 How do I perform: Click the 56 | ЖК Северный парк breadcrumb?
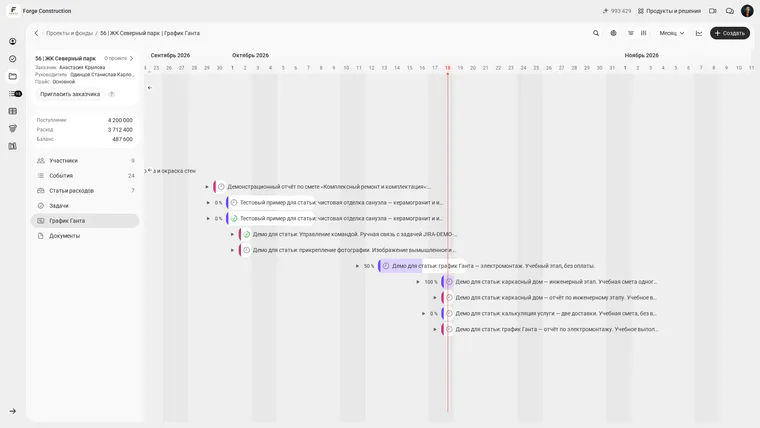tap(130, 33)
